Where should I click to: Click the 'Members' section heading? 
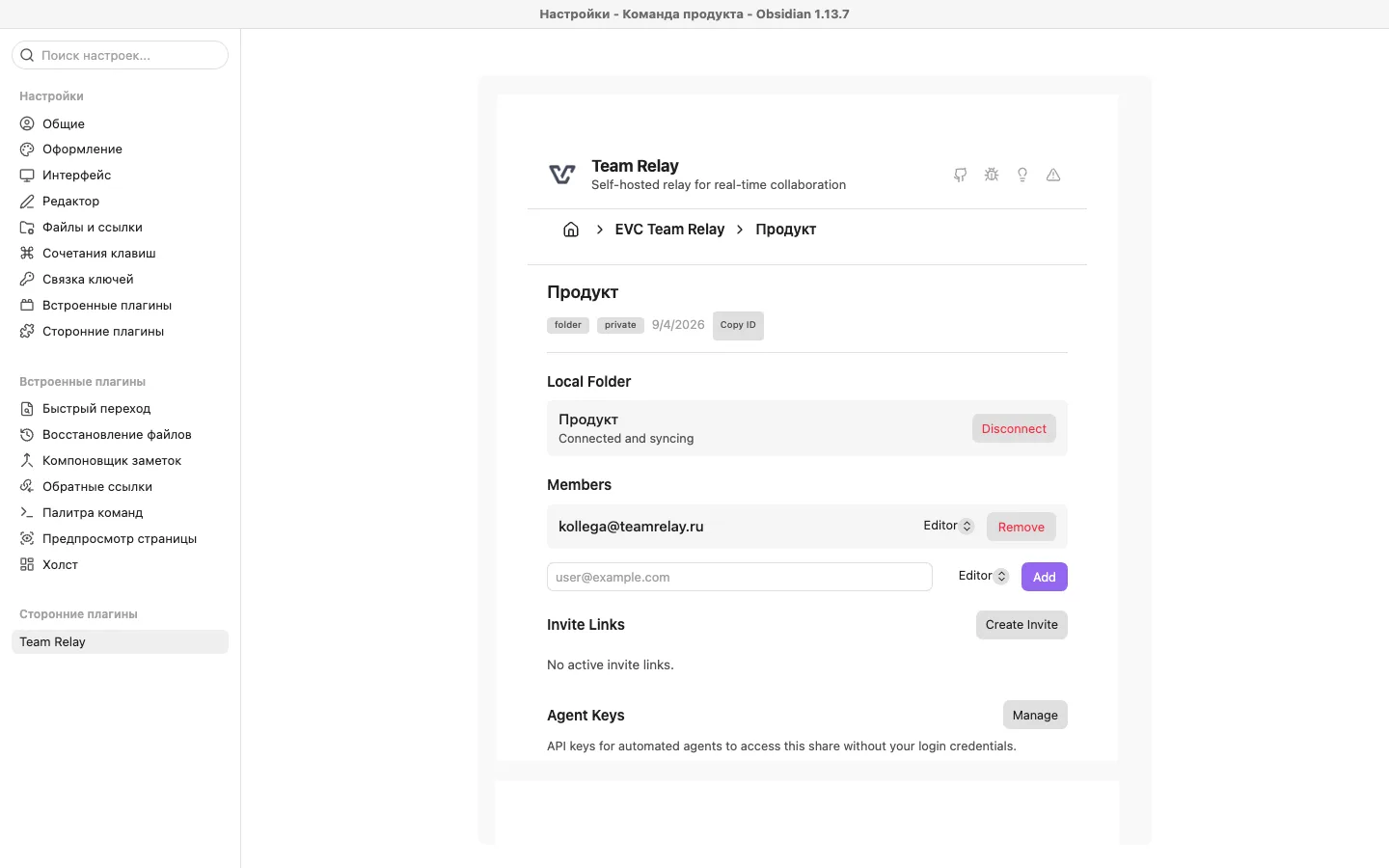[579, 485]
